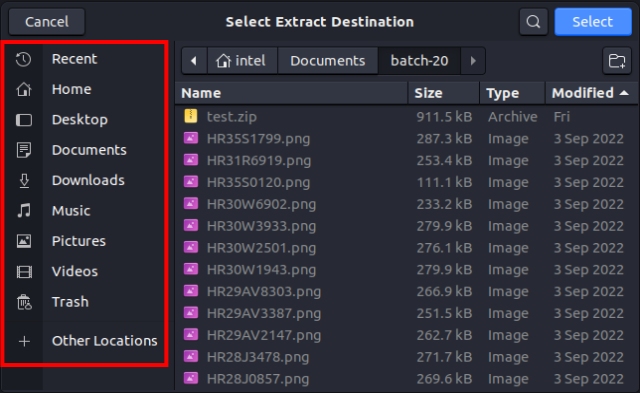Click the image icon of HR30W6902.png
640x393 pixels.
pyautogui.click(x=191, y=204)
